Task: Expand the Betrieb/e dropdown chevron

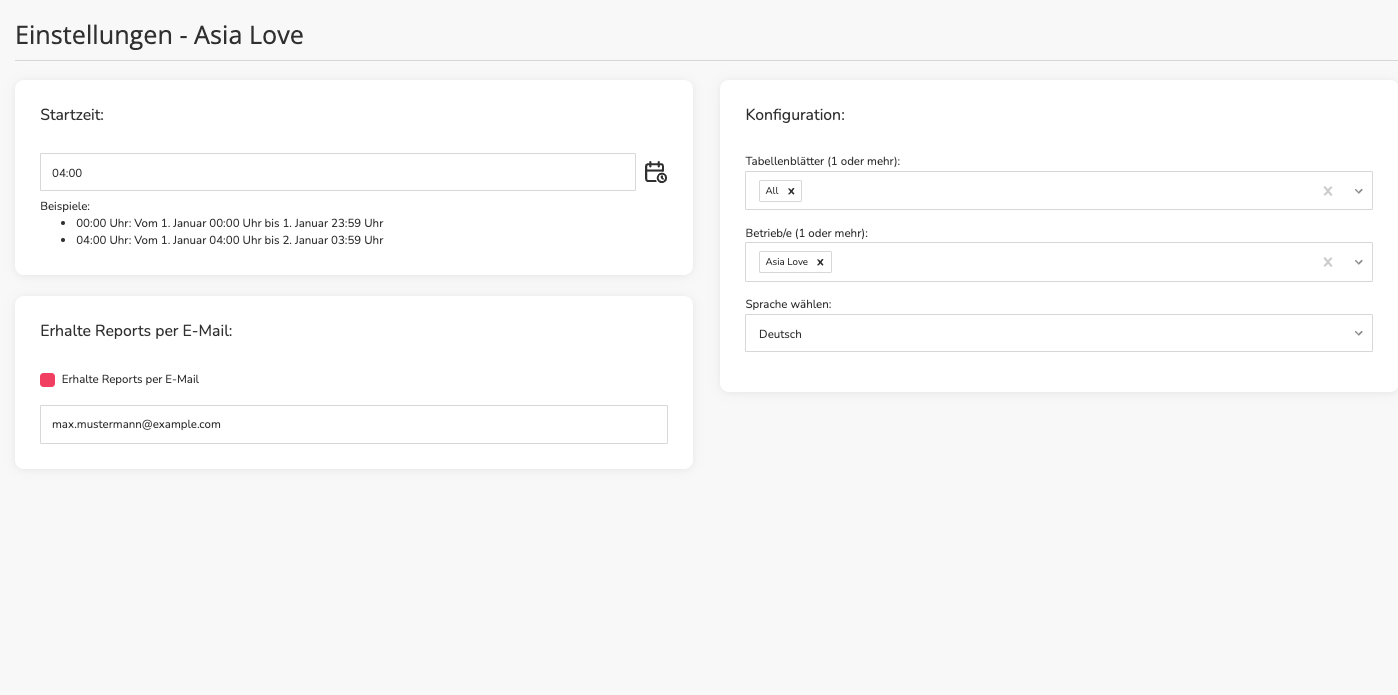Action: click(1359, 262)
